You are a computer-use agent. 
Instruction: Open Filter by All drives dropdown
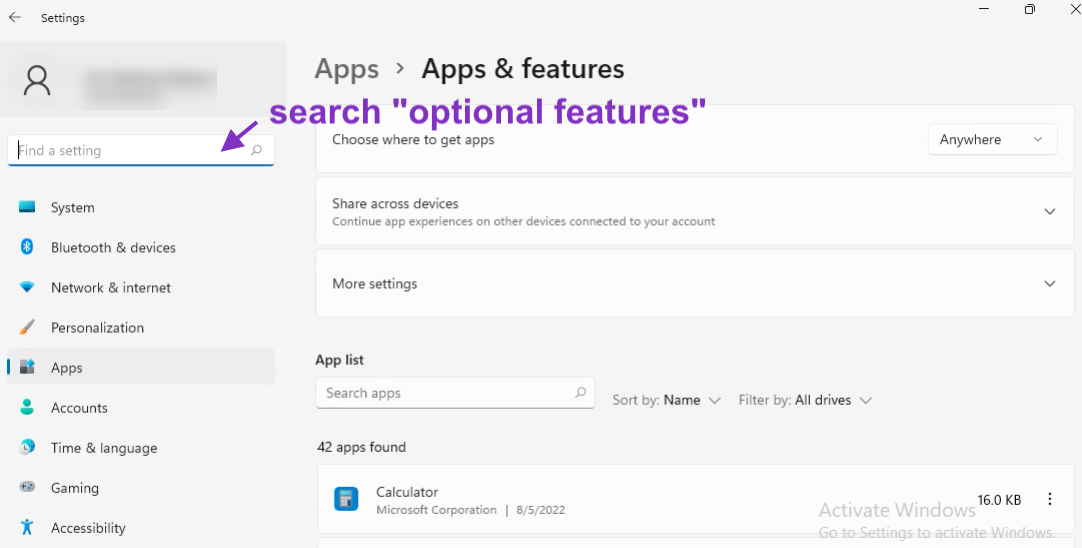[x=805, y=400]
